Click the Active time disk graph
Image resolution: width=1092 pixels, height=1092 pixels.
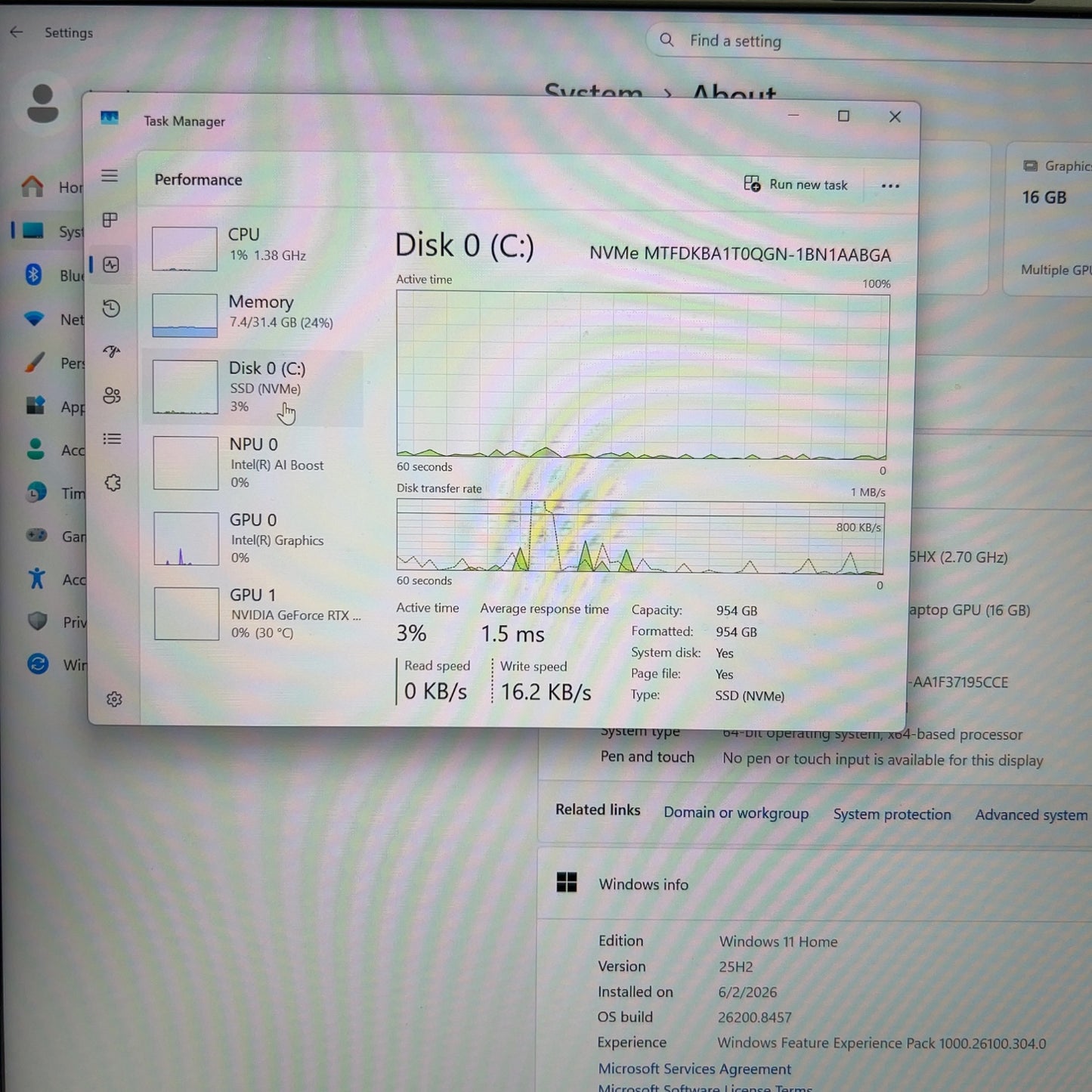(x=642, y=376)
